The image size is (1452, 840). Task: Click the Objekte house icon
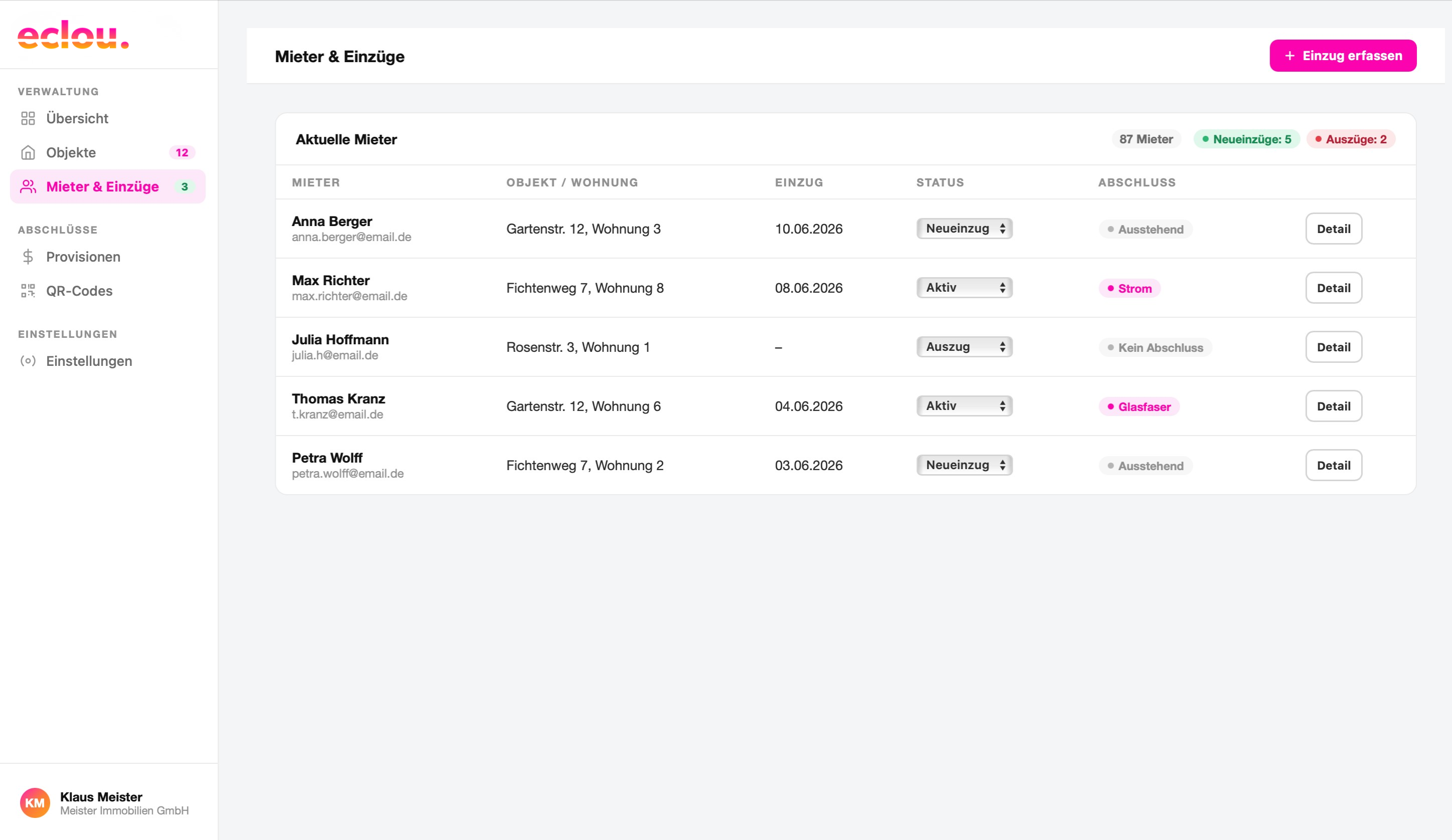coord(28,152)
